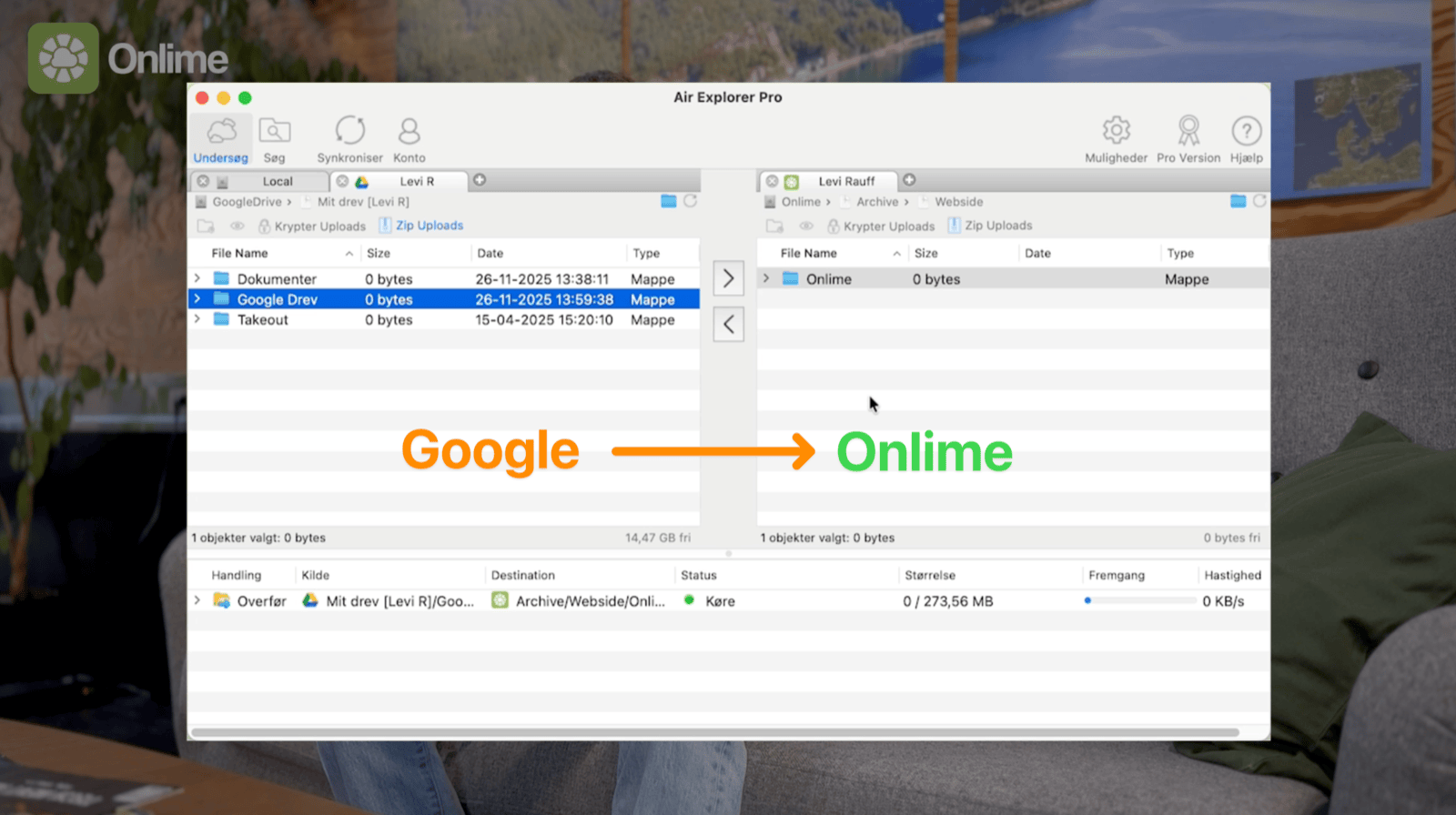Click the Status column header in queue
Viewport: 1456px width, 815px height.
tap(698, 575)
